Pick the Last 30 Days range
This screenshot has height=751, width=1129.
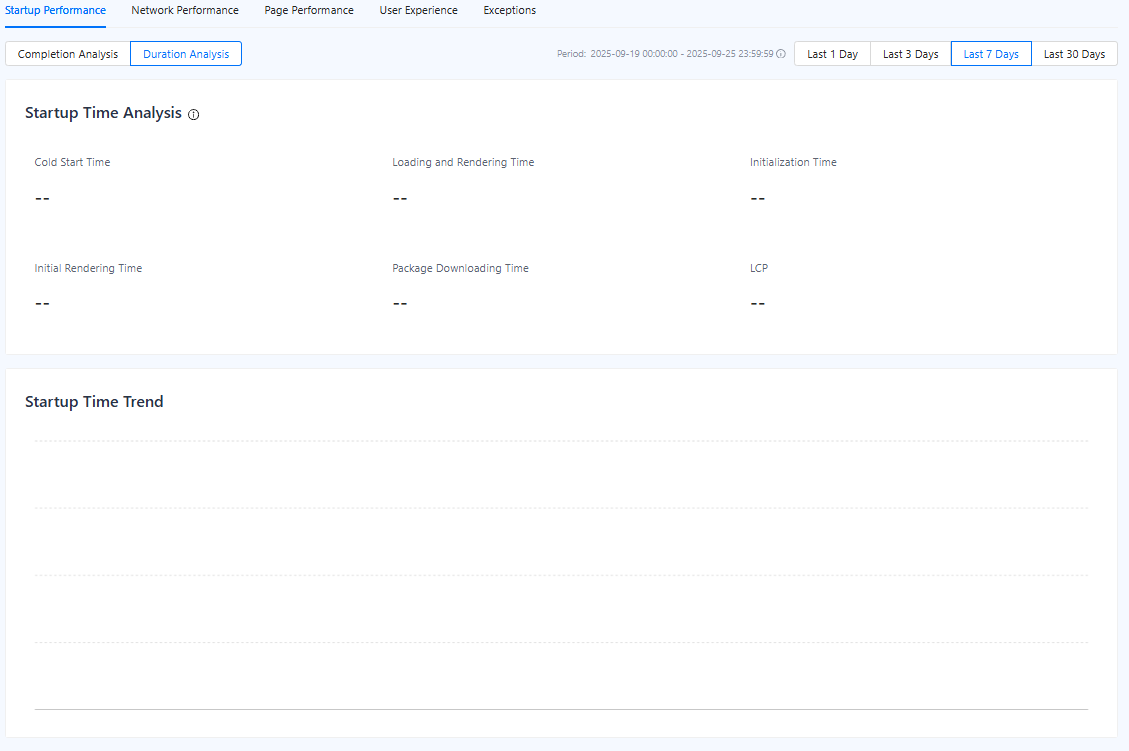pos(1074,54)
